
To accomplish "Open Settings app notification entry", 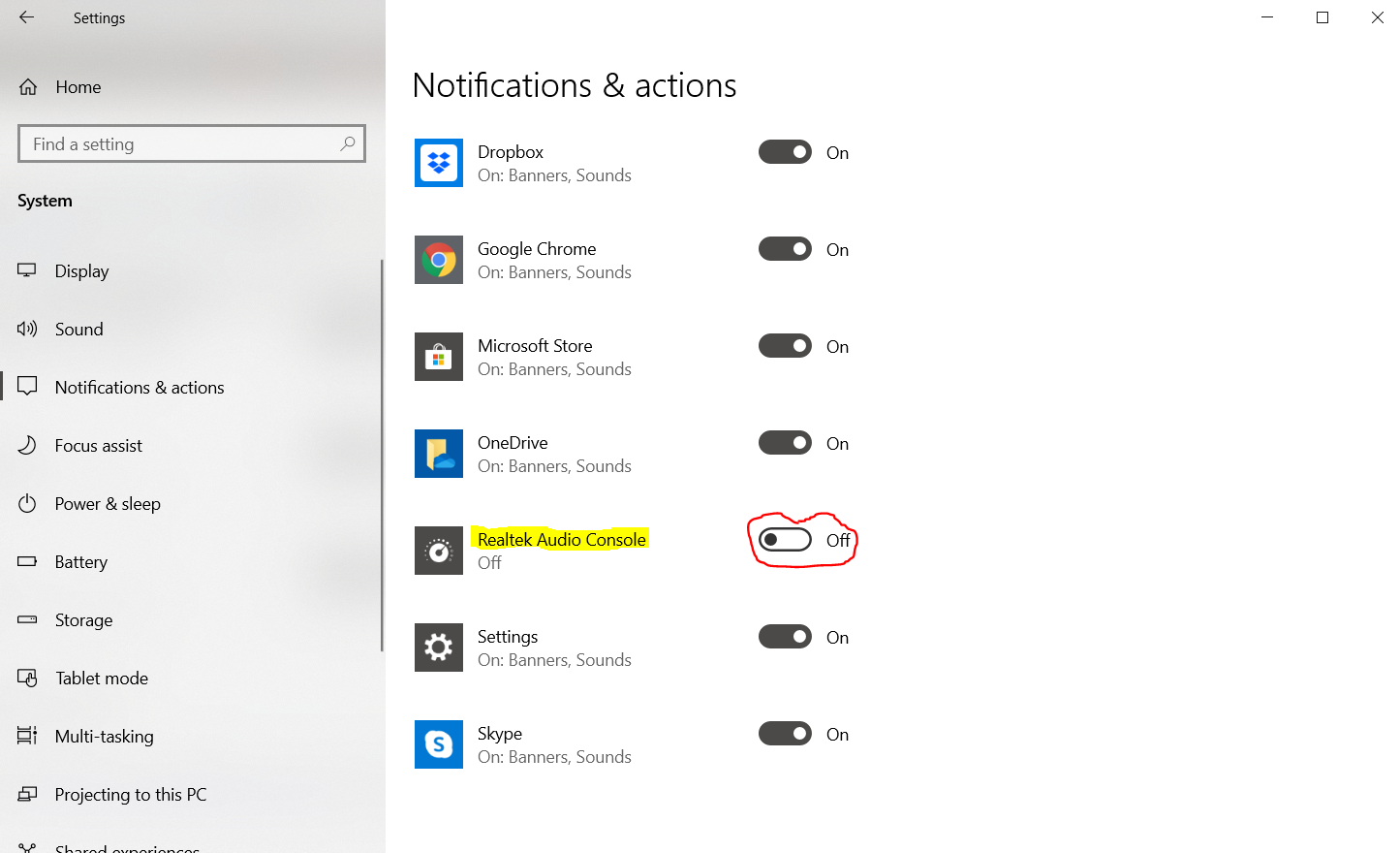I will [508, 637].
